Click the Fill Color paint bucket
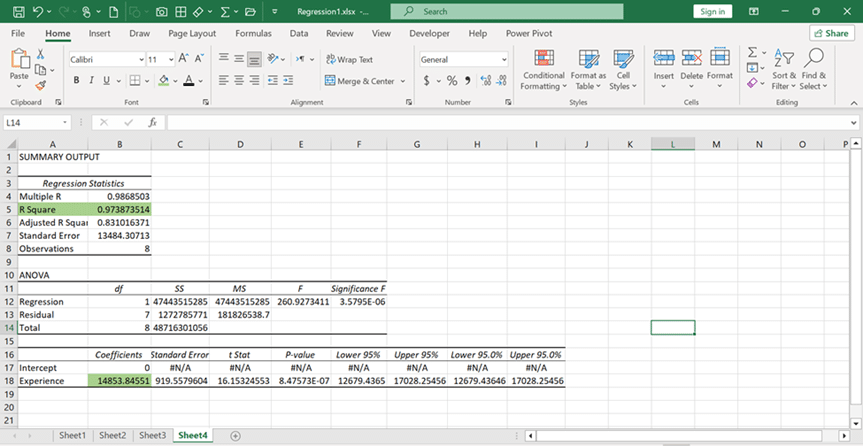Image resolution: width=863 pixels, height=446 pixels. point(165,81)
